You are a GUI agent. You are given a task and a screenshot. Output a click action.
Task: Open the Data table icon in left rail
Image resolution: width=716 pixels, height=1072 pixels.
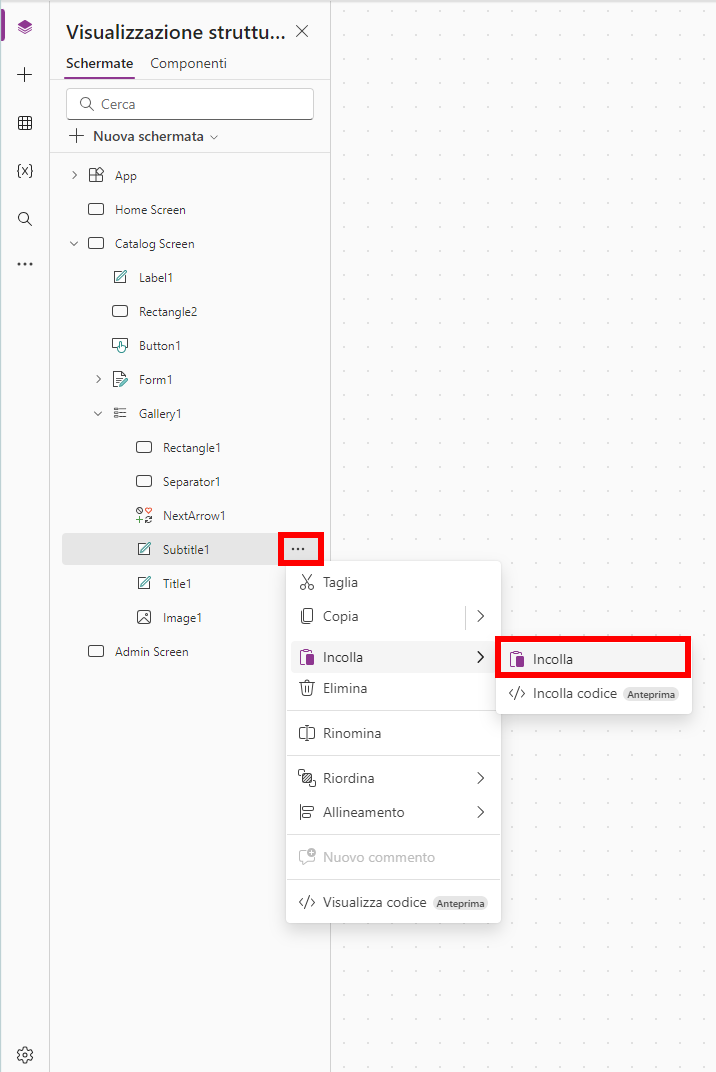point(25,123)
